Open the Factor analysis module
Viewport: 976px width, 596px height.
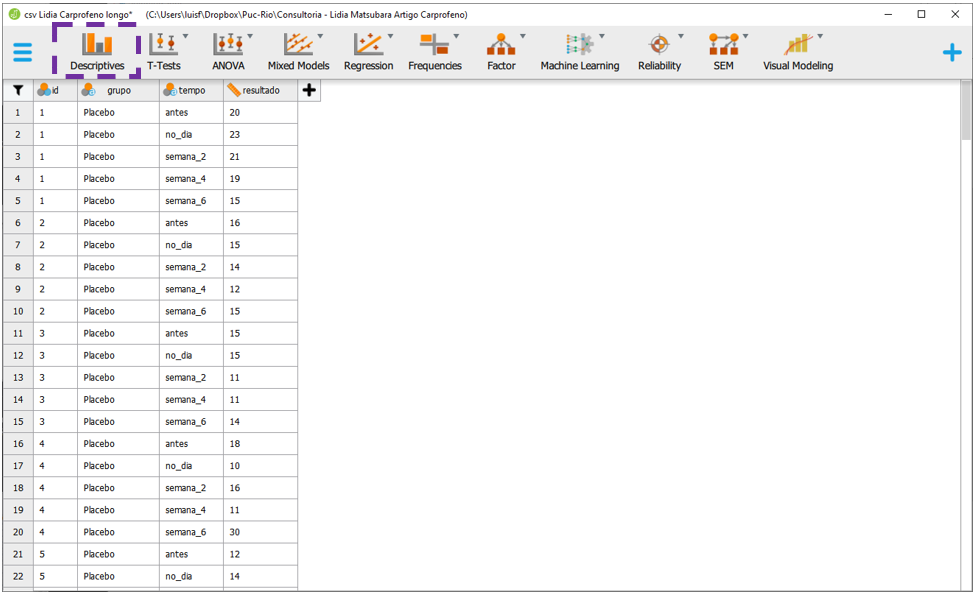[x=501, y=52]
